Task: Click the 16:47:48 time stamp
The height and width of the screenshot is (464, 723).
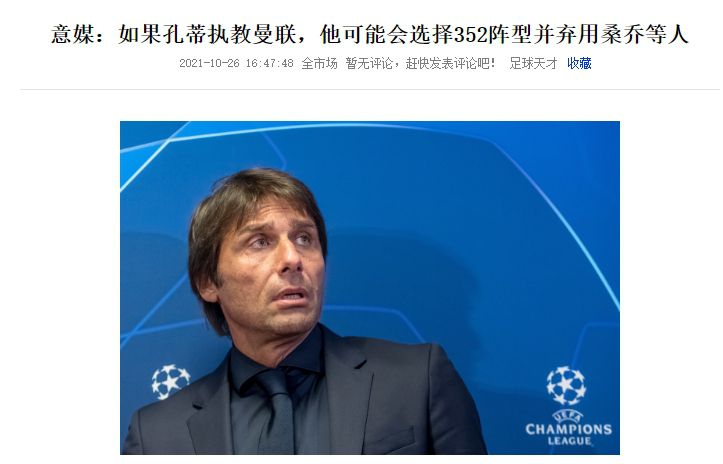Action: 269,63
